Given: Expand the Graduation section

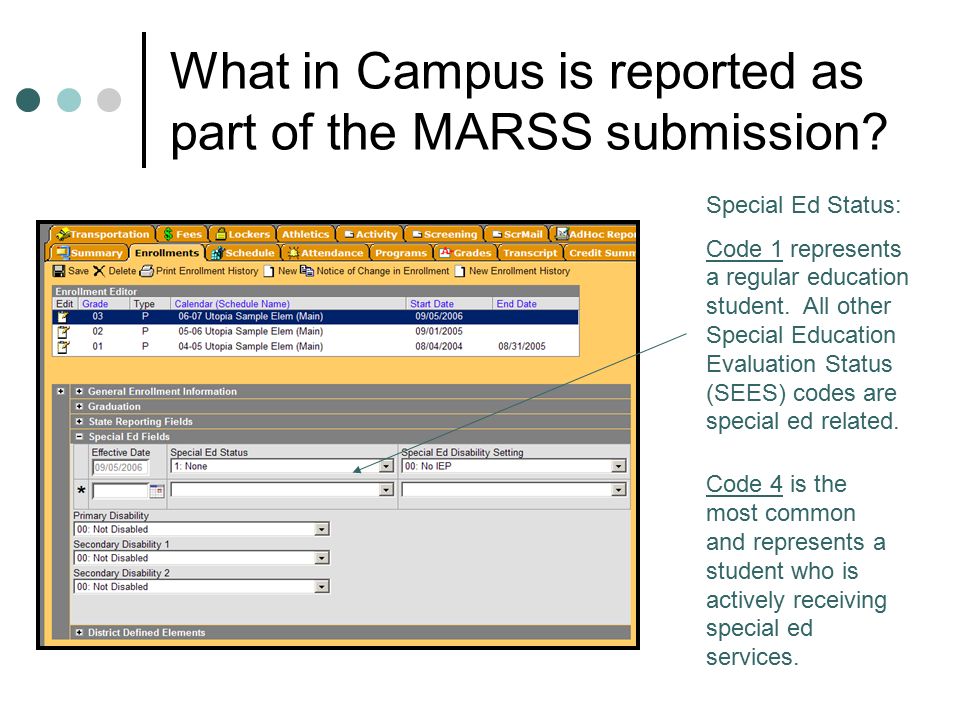Looking at the screenshot, I should coord(79,407).
